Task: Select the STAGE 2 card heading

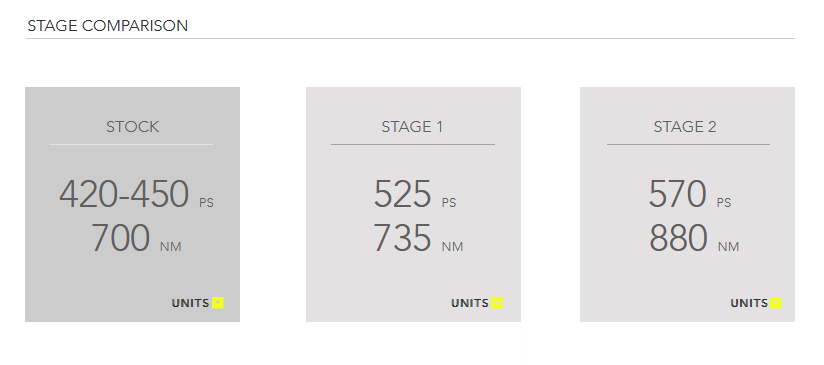Action: point(685,127)
